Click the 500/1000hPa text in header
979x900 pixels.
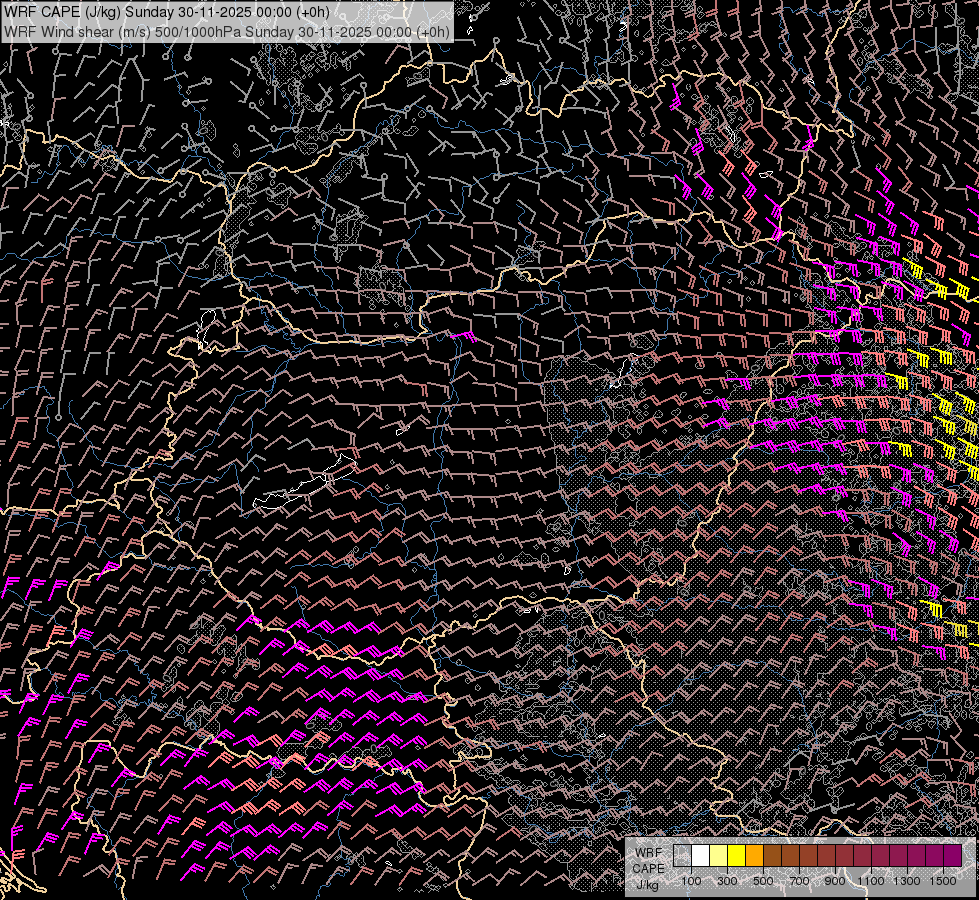point(197,31)
